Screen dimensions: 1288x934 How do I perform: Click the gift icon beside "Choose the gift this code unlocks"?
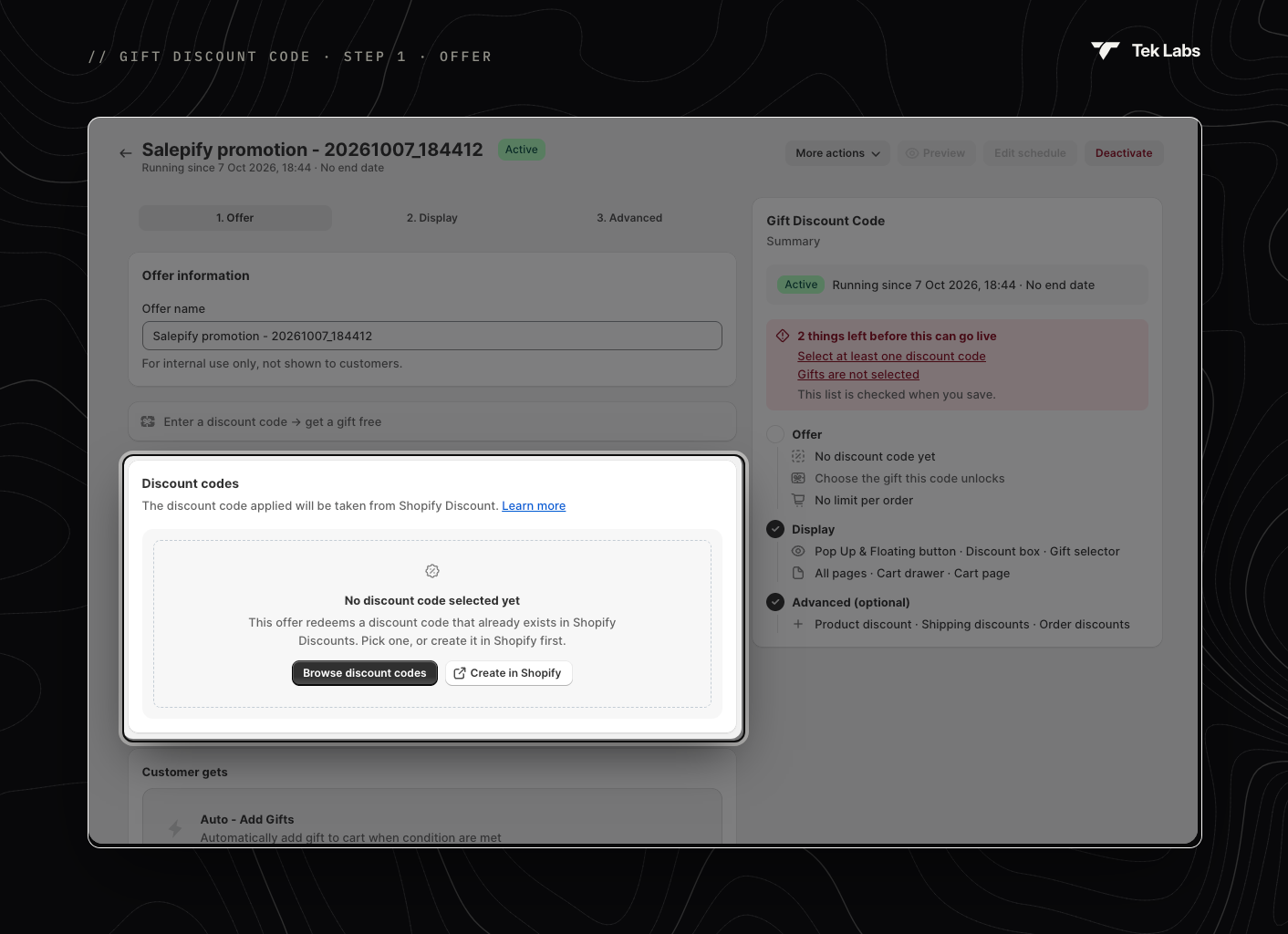(798, 478)
